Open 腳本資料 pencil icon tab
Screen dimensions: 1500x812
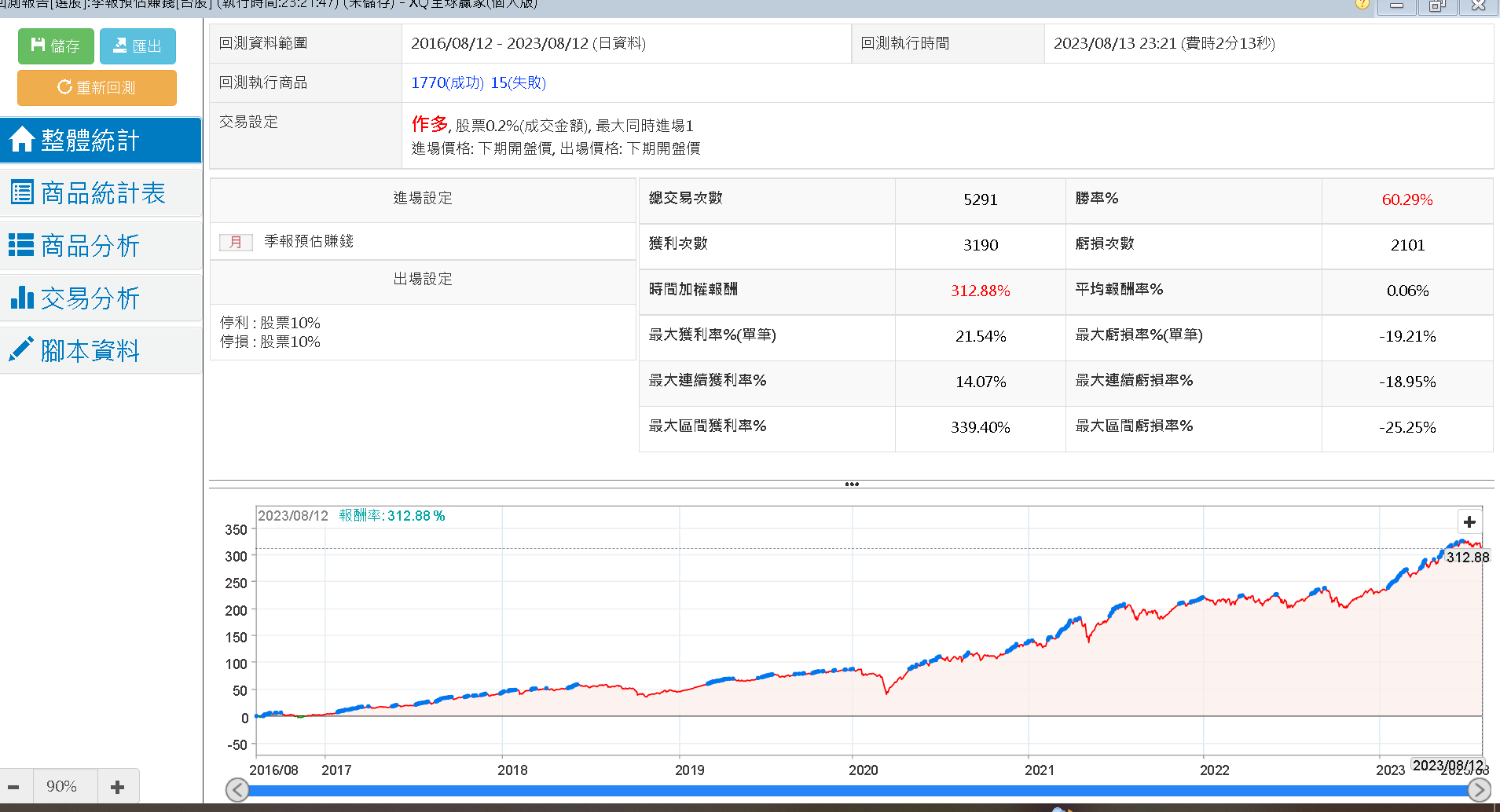click(x=21, y=349)
